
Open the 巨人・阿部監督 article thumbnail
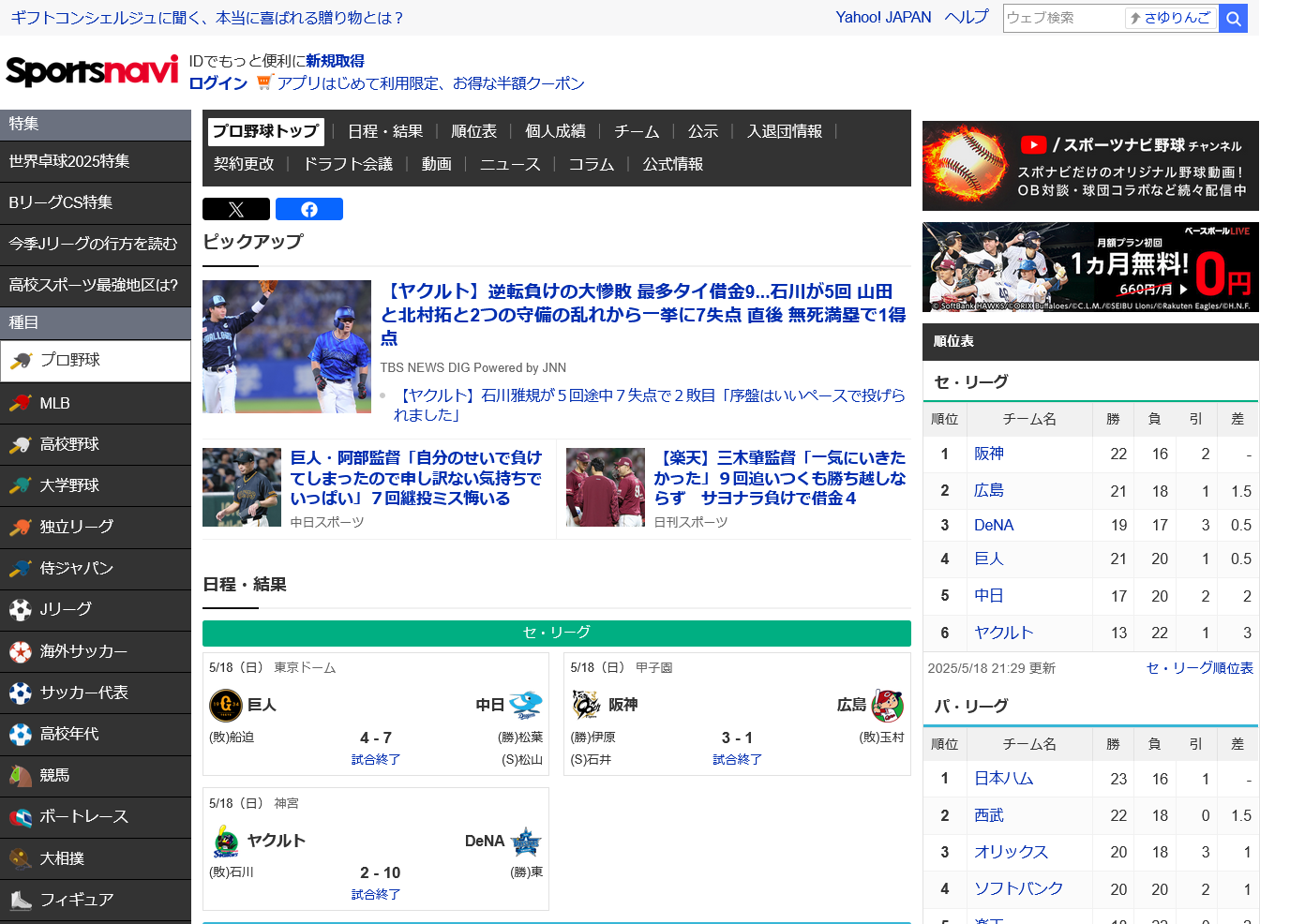(242, 487)
